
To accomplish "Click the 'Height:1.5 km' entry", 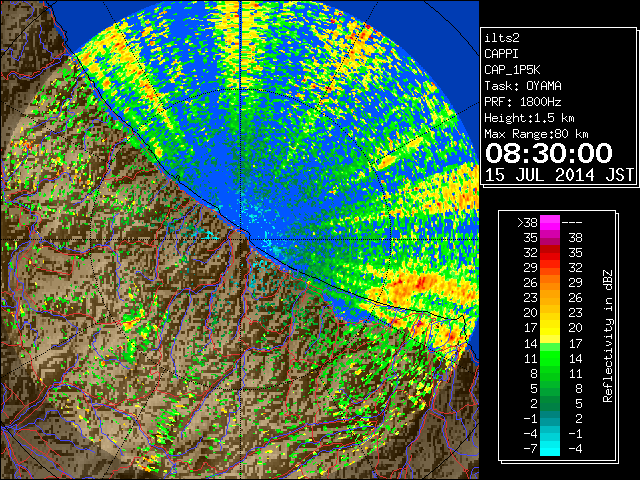I will coord(529,118).
